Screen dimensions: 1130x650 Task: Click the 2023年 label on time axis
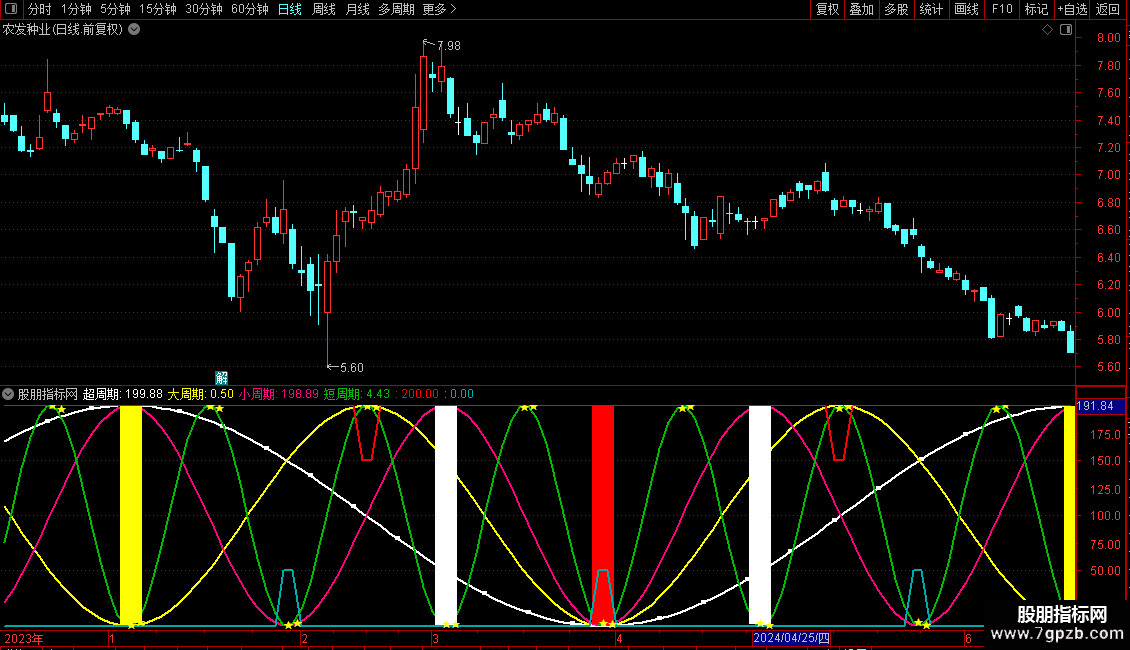click(24, 638)
